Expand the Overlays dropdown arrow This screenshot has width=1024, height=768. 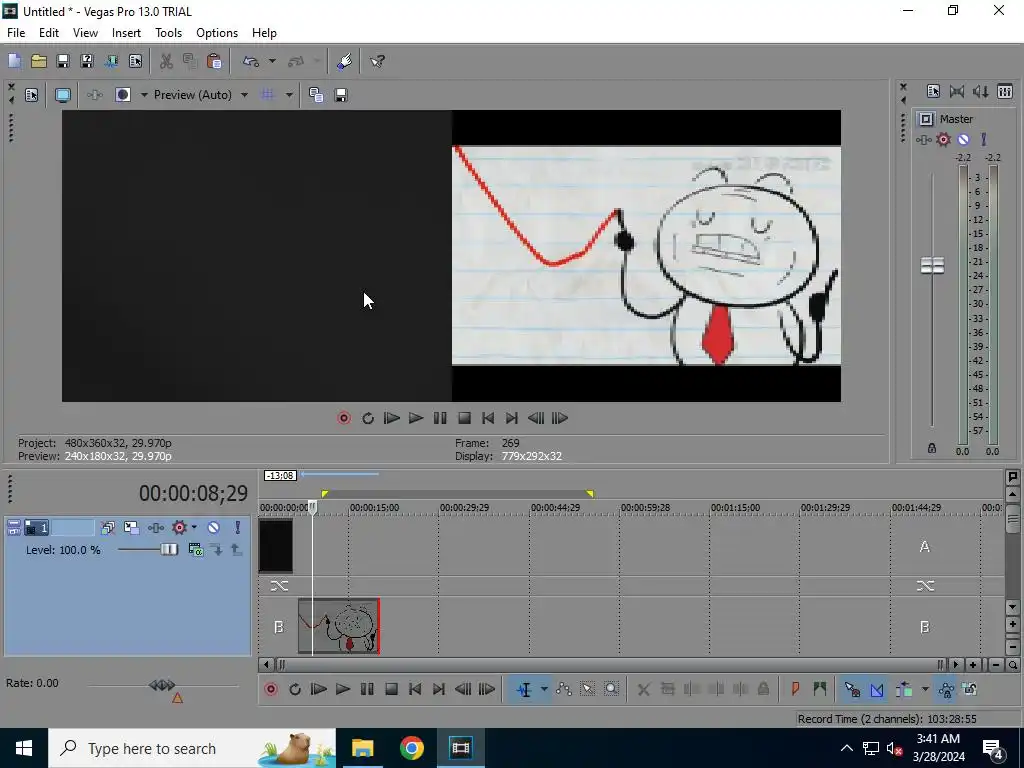[x=289, y=95]
